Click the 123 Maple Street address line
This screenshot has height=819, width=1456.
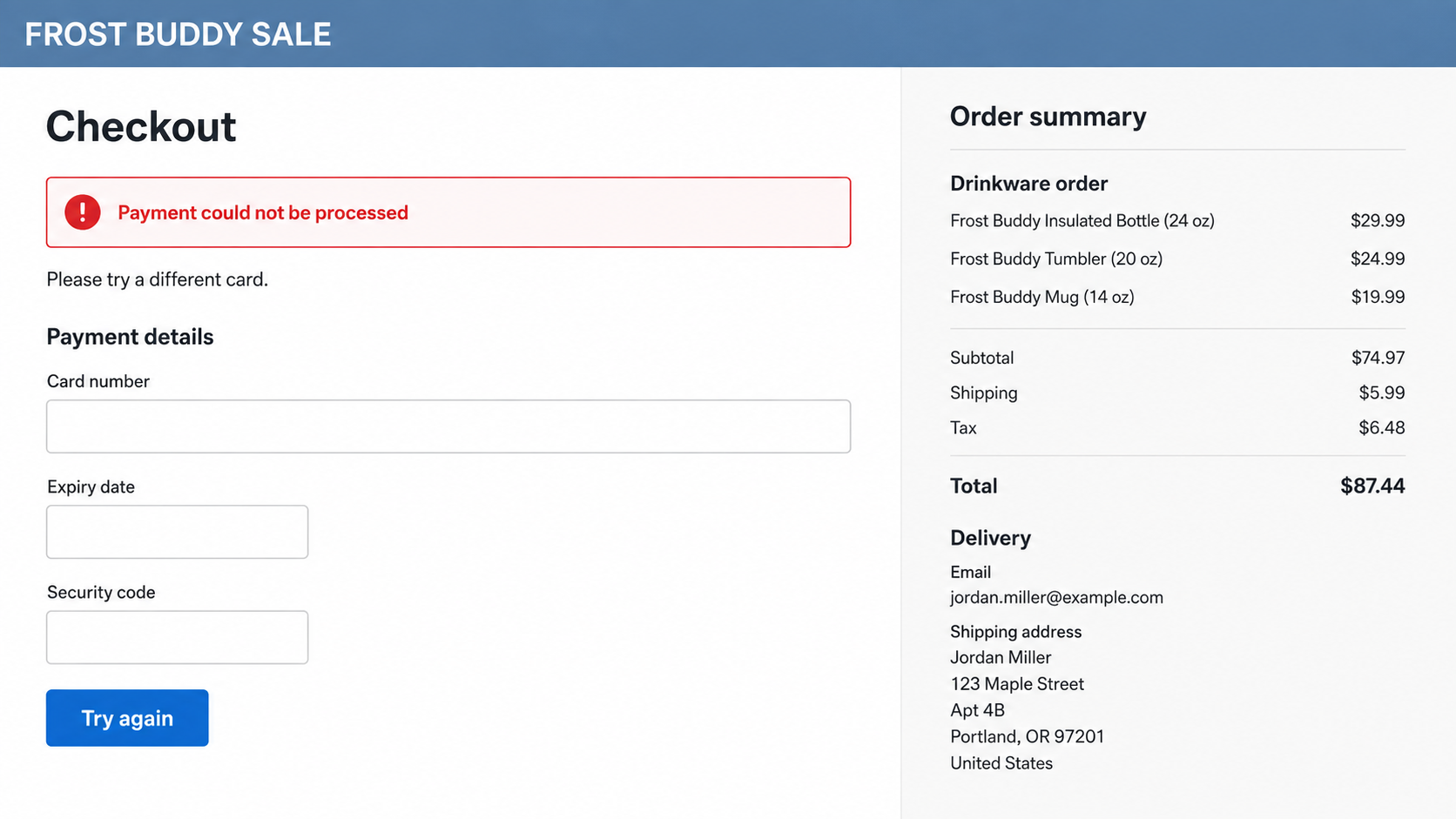(x=1017, y=684)
